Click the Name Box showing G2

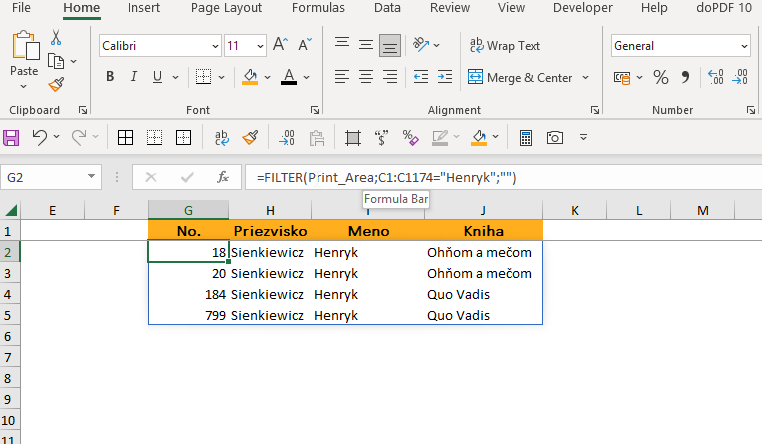click(44, 177)
